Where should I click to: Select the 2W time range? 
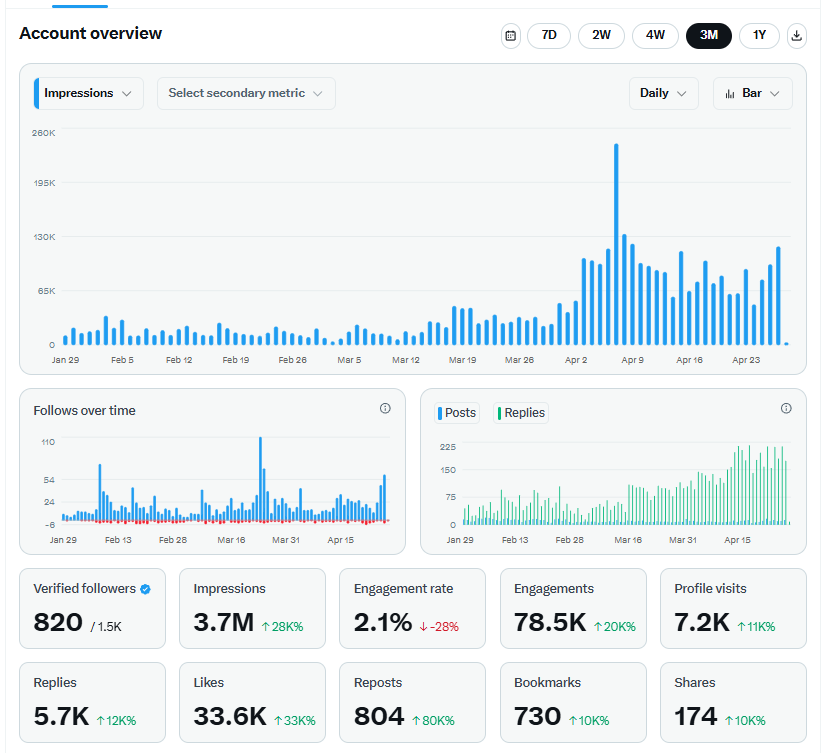tap(601, 36)
